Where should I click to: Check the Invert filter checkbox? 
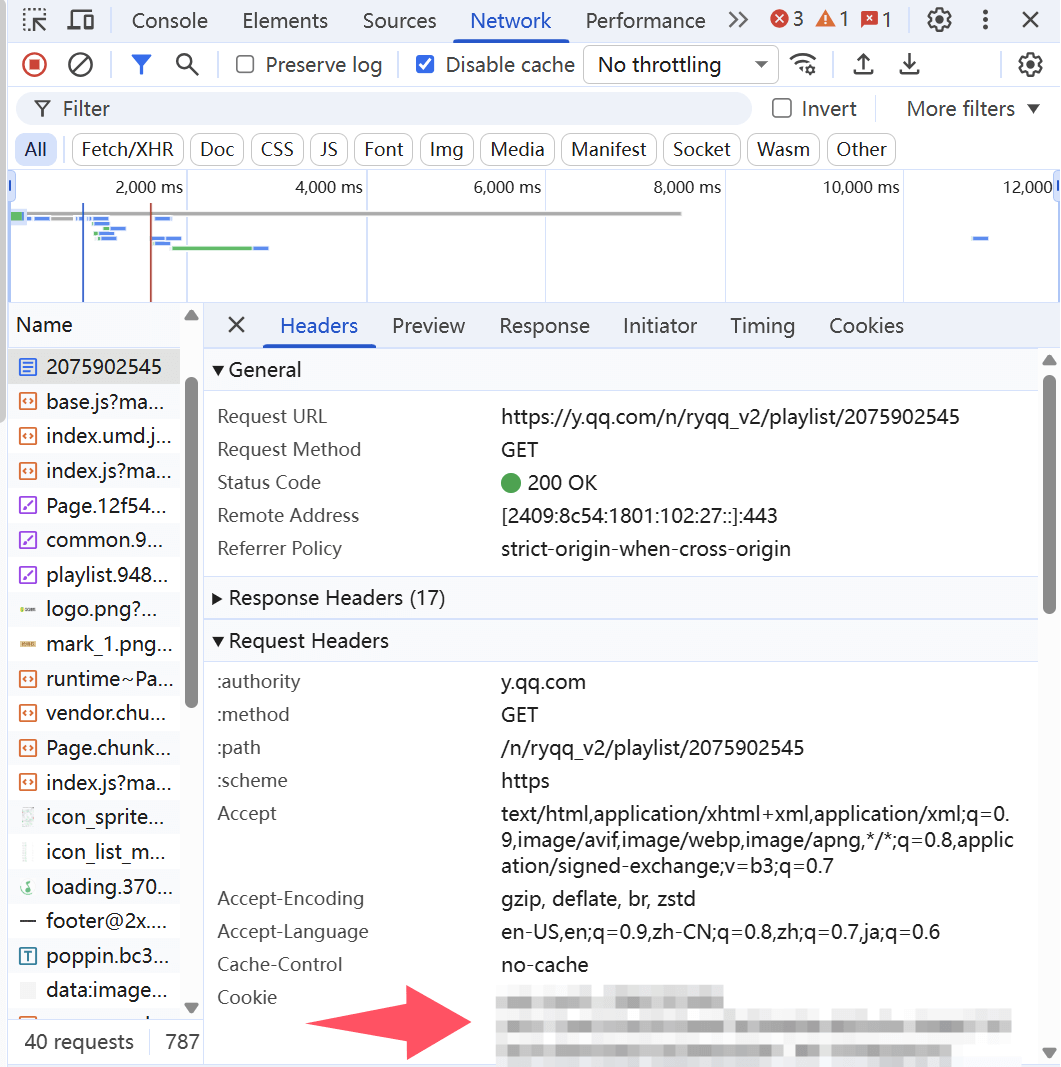782,109
